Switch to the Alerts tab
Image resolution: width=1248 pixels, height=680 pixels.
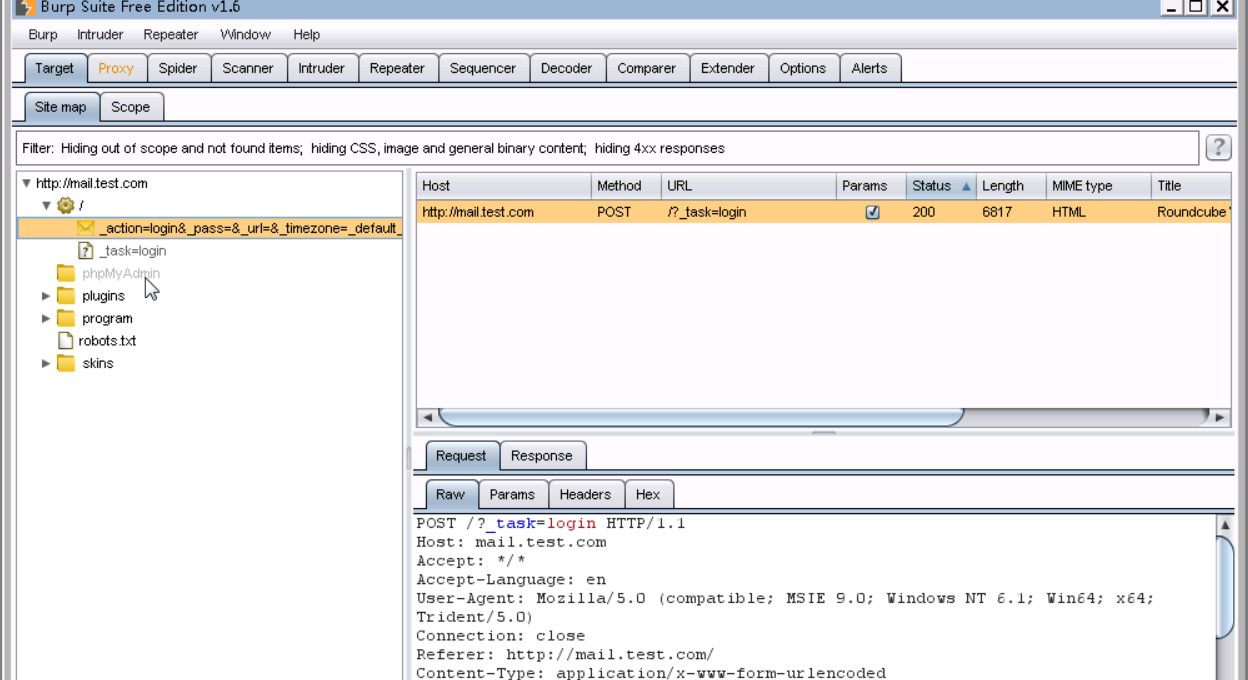869,68
